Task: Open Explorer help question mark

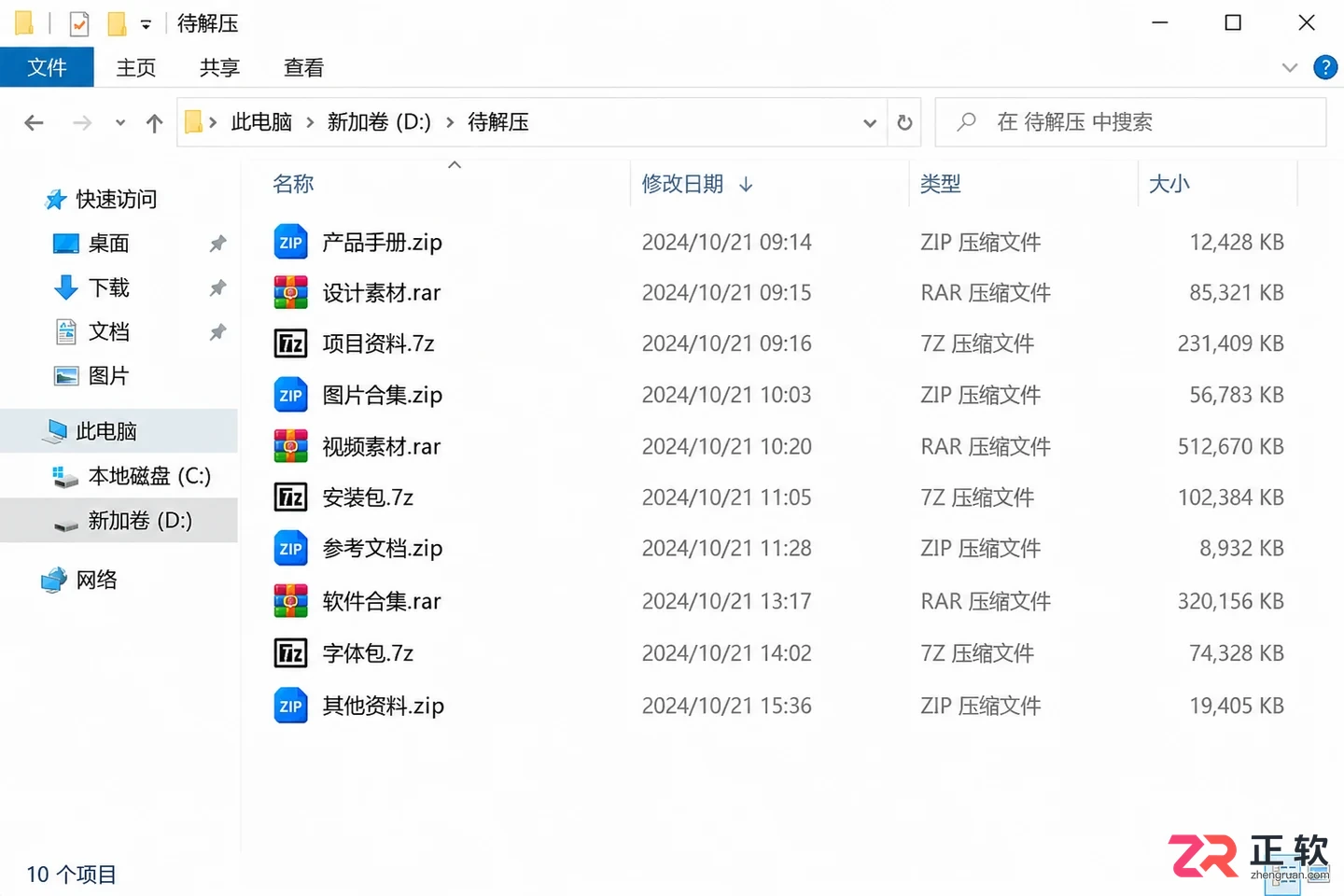Action: [x=1324, y=67]
